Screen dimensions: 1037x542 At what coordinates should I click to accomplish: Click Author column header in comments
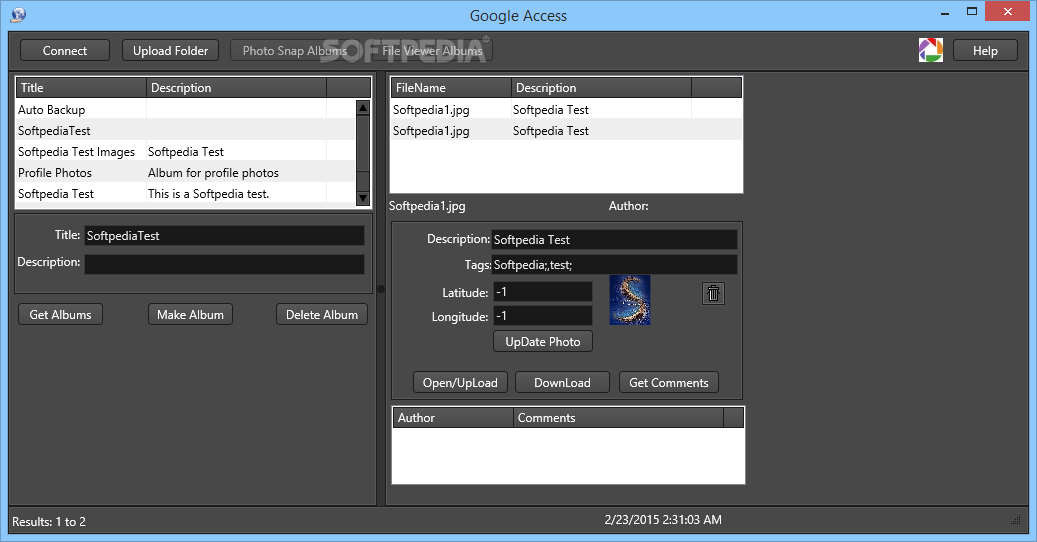click(453, 418)
